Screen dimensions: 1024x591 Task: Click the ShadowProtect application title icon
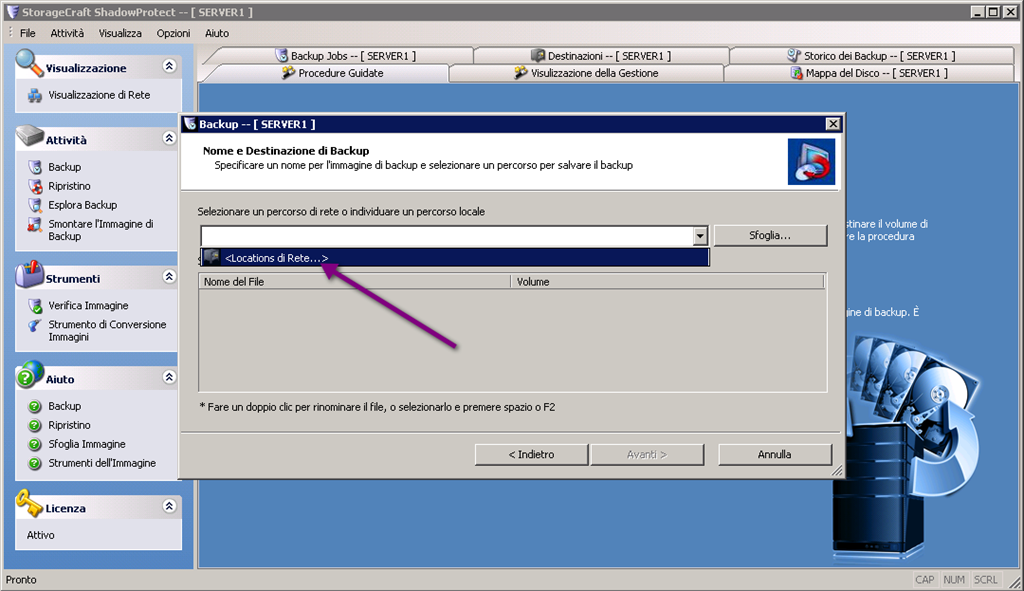tap(12, 12)
